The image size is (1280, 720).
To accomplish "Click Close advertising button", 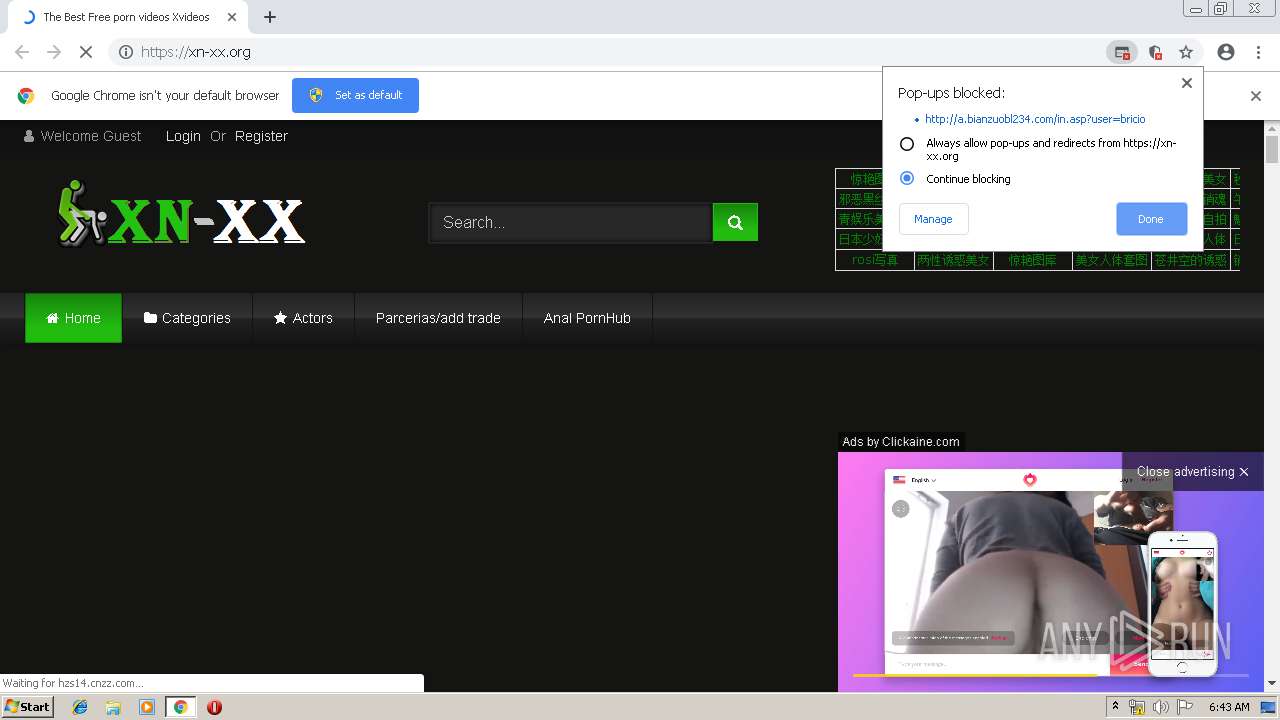I will [x=1192, y=472].
